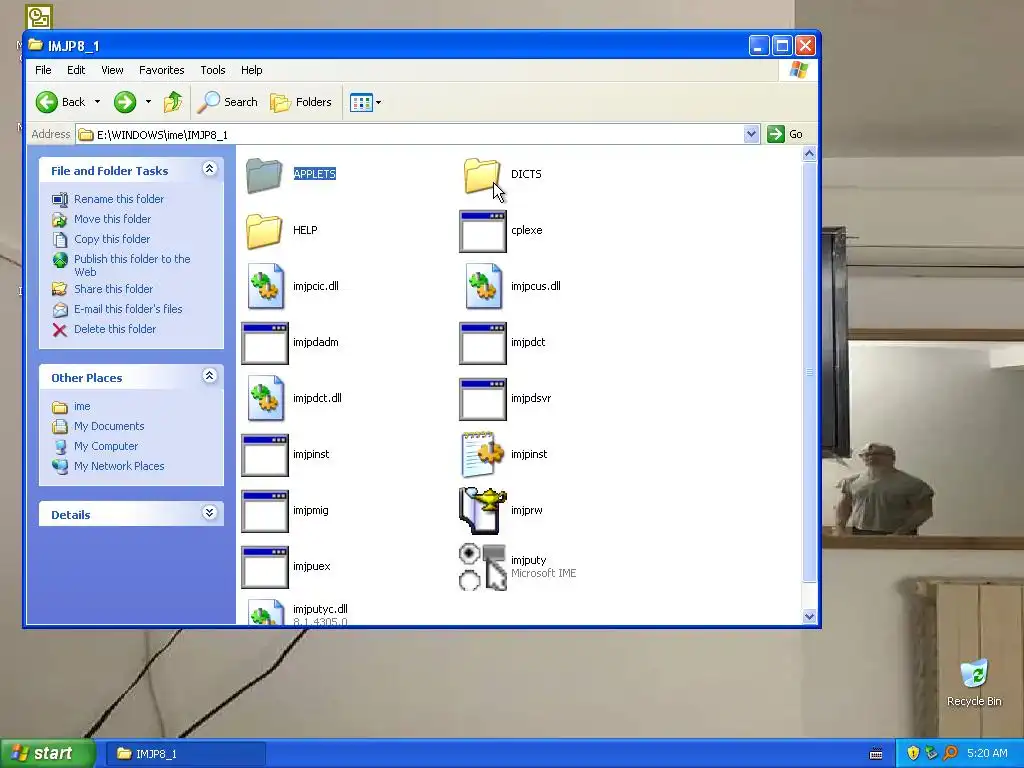Go to My Computer link
Viewport: 1024px width, 768px height.
coord(95,446)
